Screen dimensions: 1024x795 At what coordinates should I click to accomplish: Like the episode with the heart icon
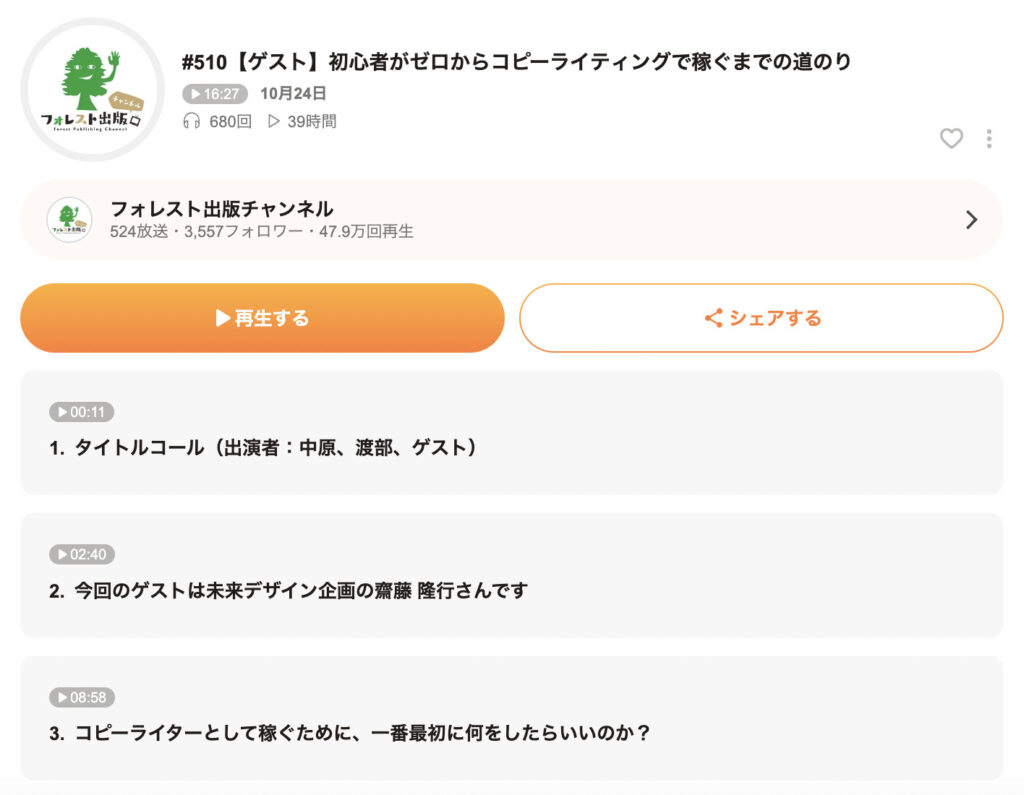[x=951, y=138]
